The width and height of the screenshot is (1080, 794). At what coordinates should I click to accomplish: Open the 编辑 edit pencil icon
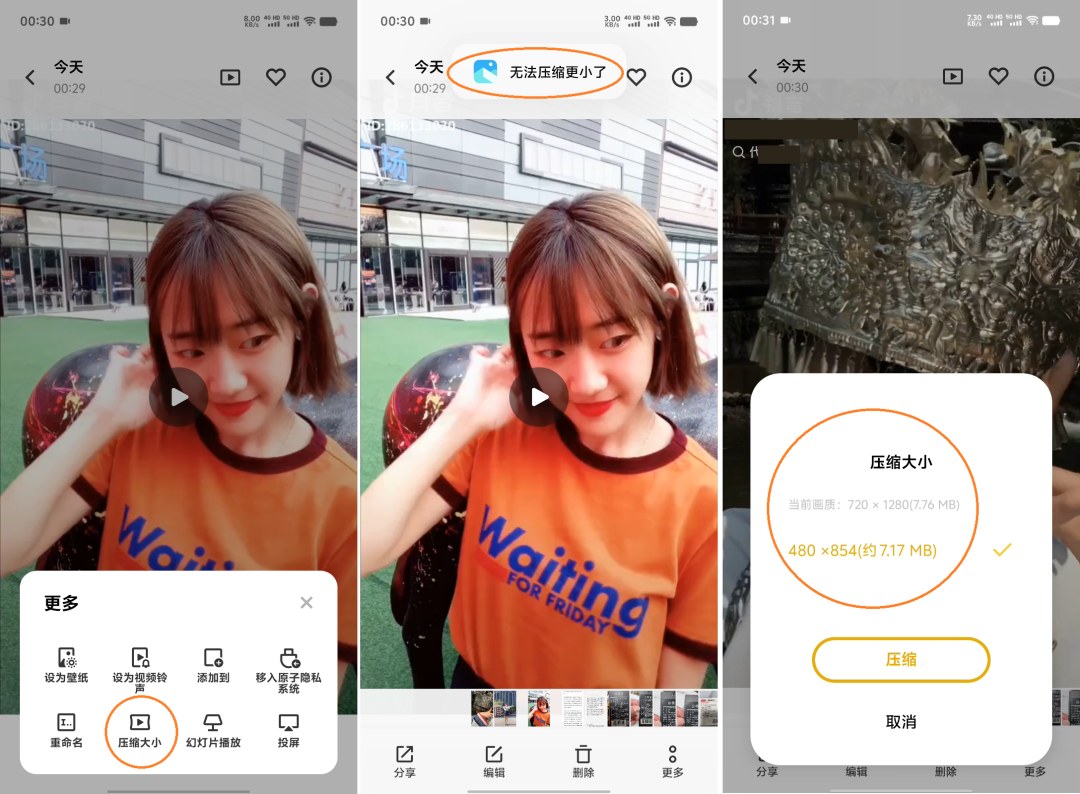[x=494, y=754]
